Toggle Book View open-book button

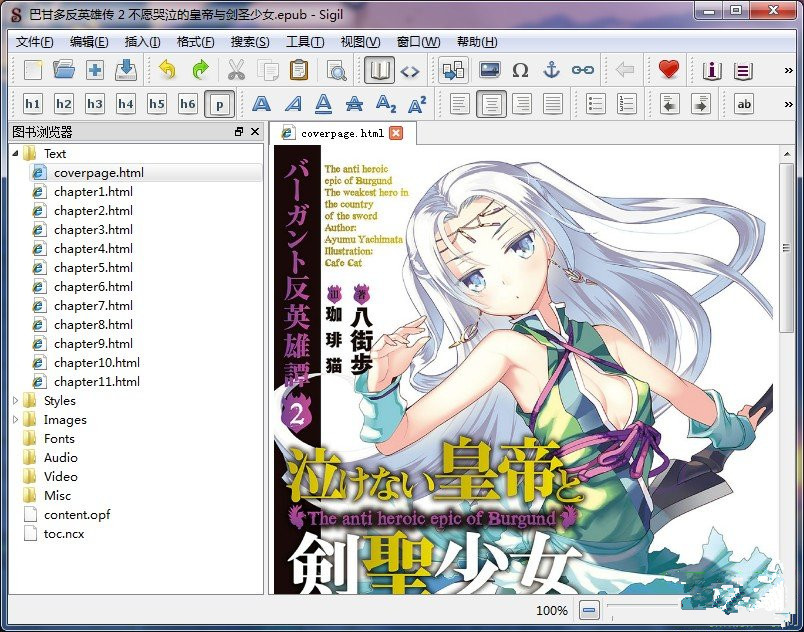[379, 70]
